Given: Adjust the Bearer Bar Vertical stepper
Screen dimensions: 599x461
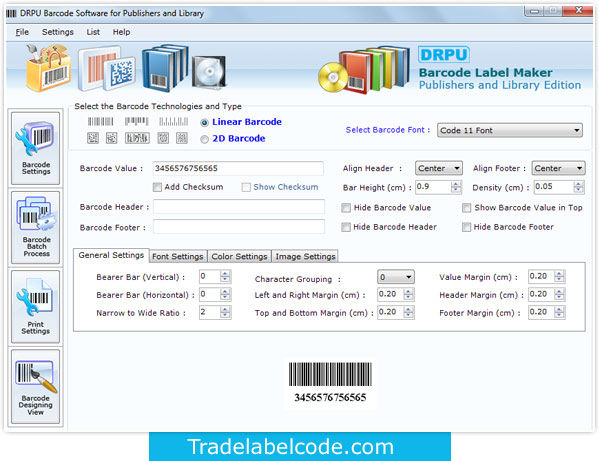Looking at the screenshot, I should click(x=225, y=276).
